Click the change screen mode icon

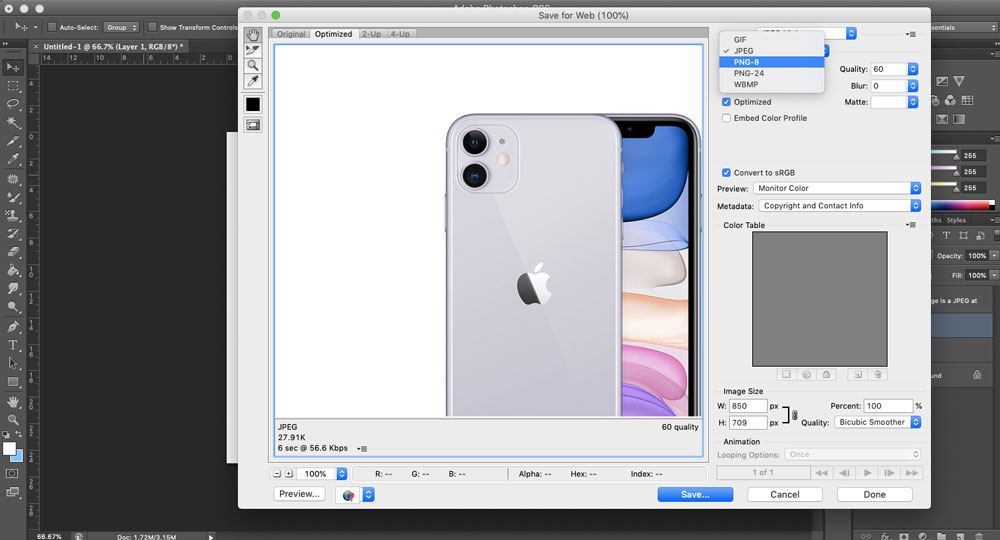(x=12, y=492)
